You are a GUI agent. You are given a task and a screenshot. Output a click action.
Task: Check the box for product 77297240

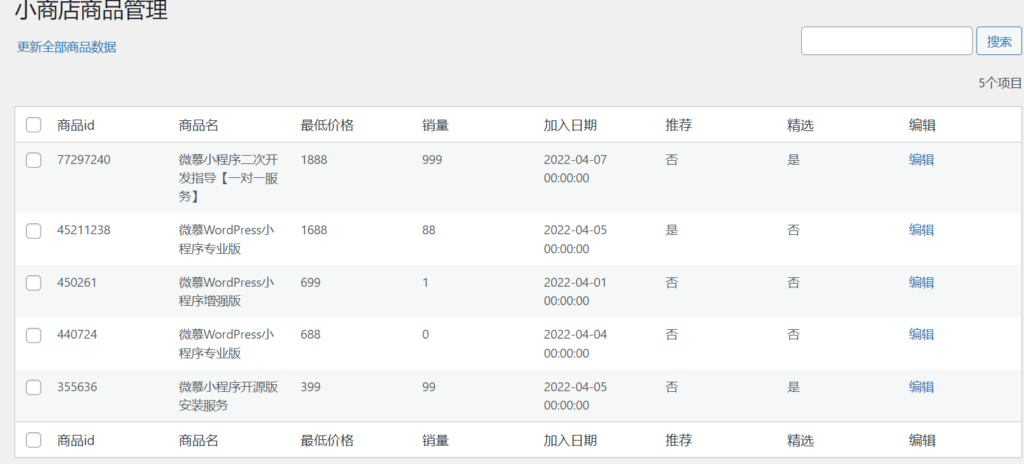tap(33, 159)
